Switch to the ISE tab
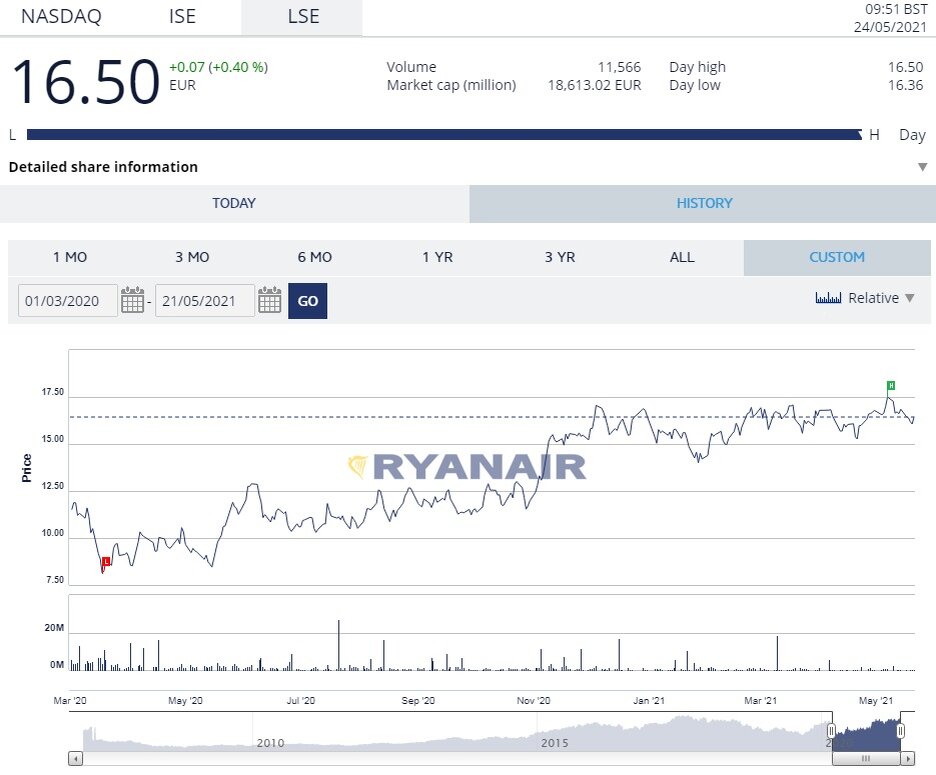The width and height of the screenshot is (936, 775). coord(182,17)
